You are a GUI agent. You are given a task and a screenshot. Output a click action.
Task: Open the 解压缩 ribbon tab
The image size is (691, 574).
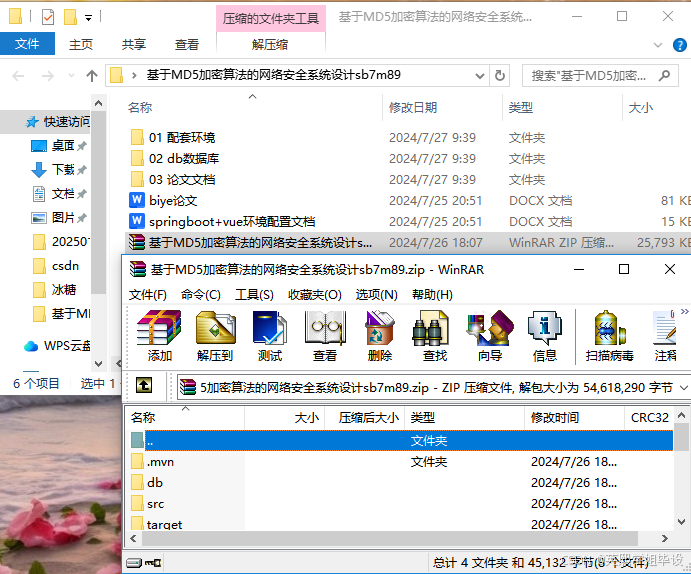(x=270, y=44)
